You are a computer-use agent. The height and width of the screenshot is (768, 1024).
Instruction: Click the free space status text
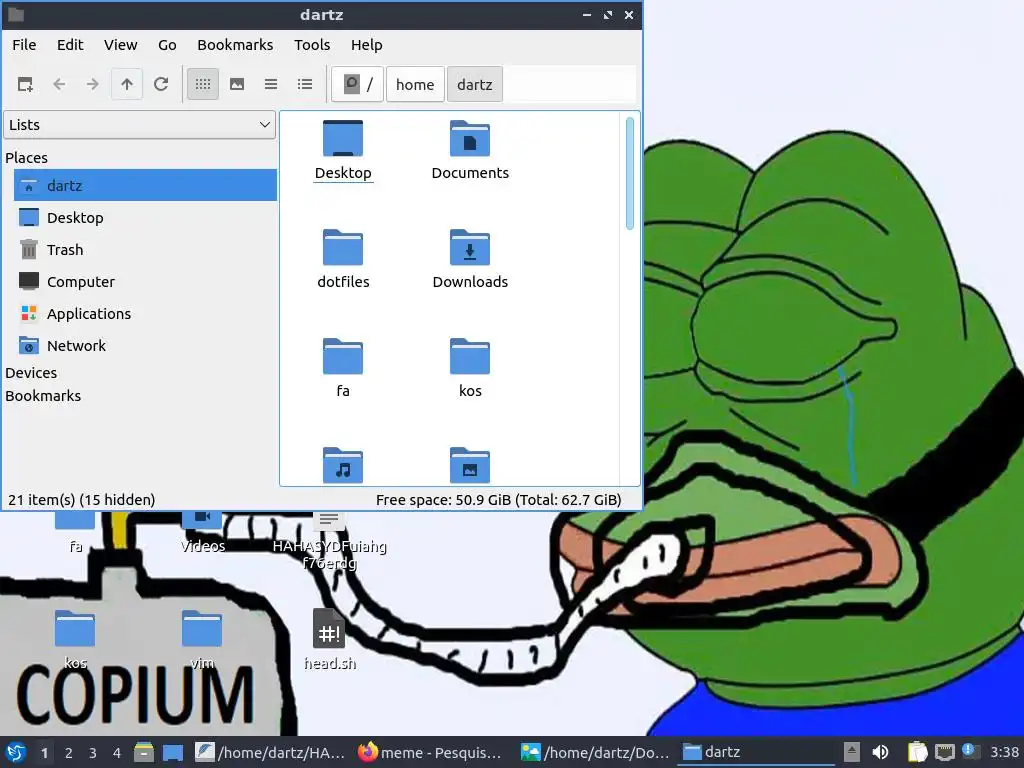498,500
